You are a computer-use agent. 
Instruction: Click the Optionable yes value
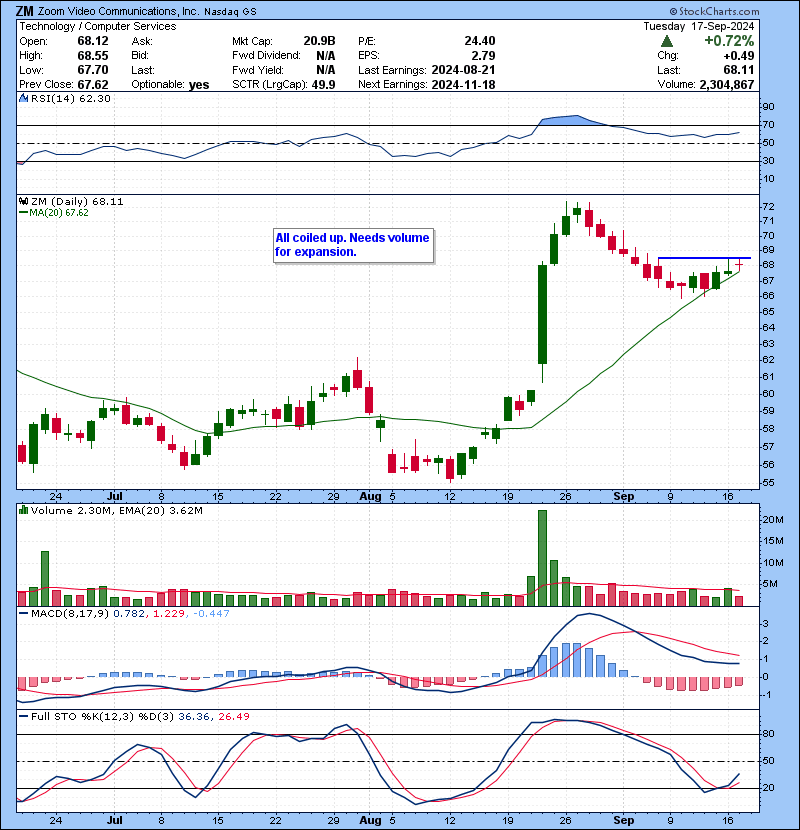pos(199,85)
